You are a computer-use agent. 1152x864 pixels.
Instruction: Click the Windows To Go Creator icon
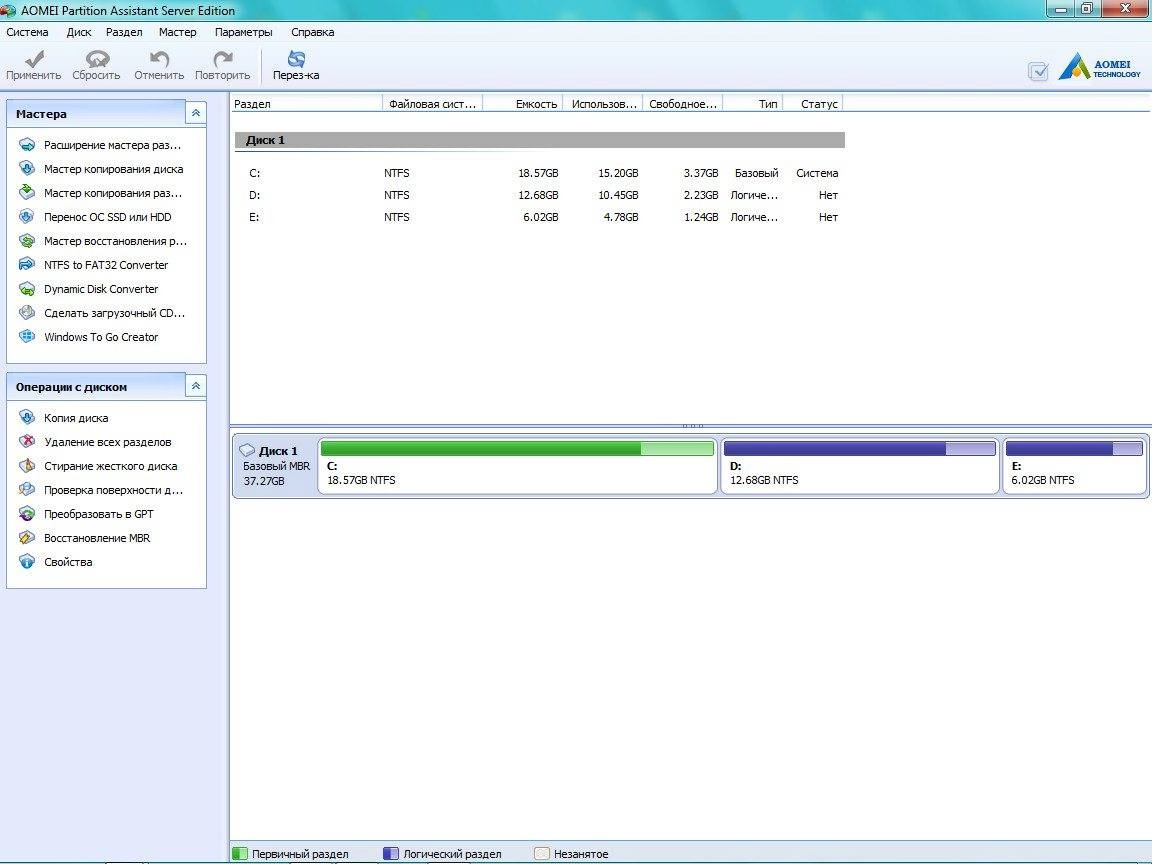(x=27, y=336)
